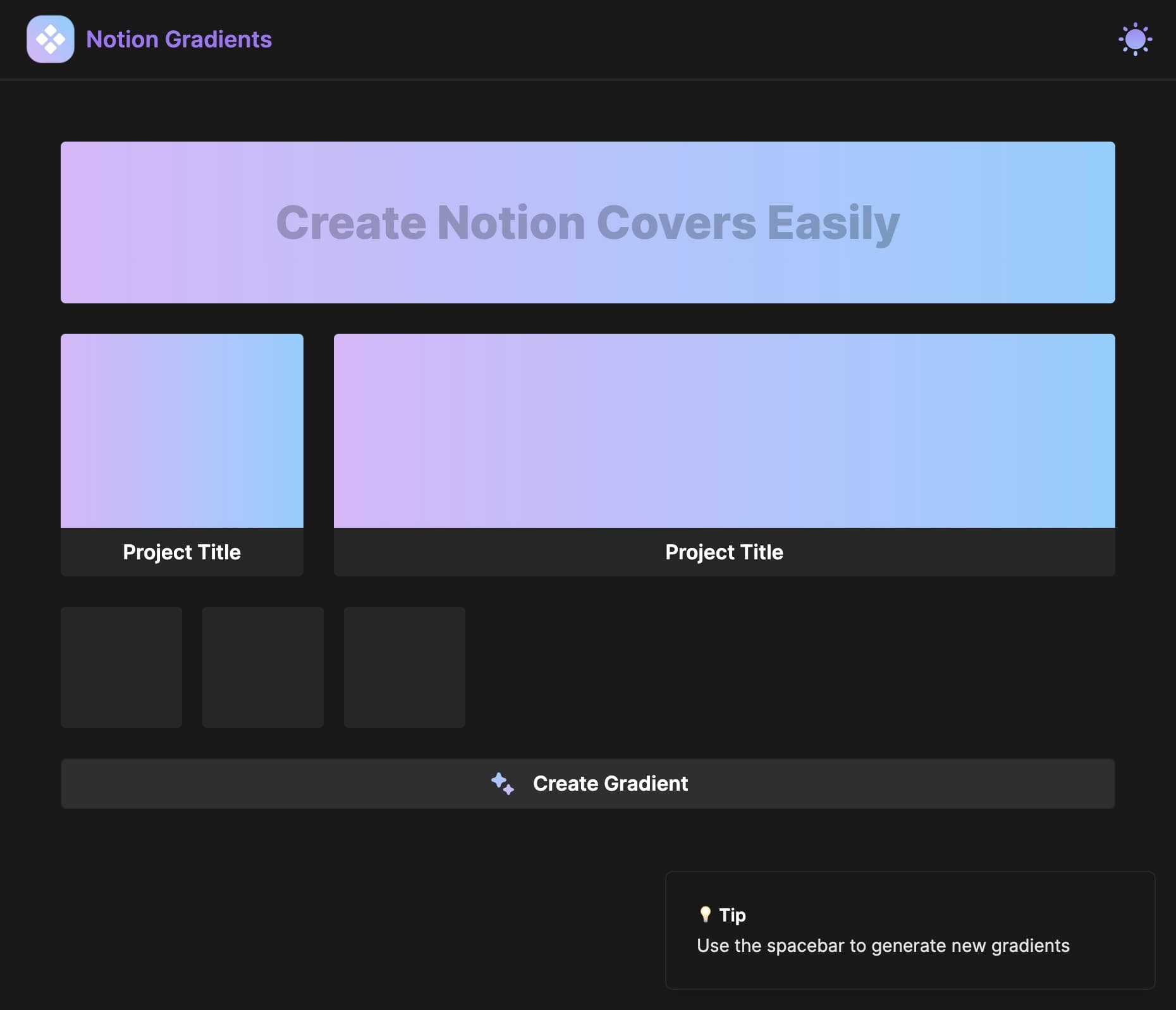Toggle light mode with the sun icon
This screenshot has width=1176, height=1010.
coord(1135,39)
